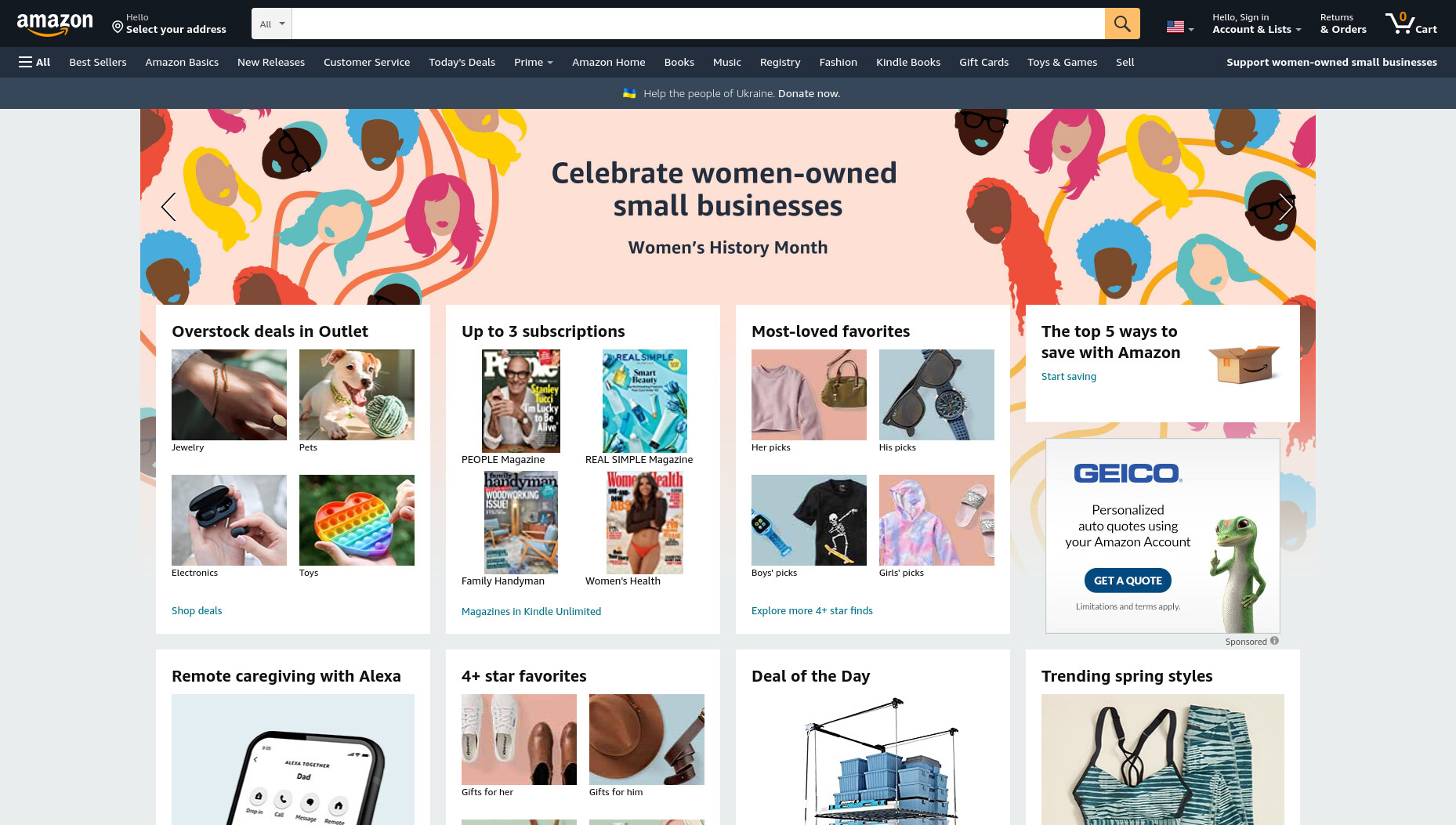1456x825 pixels.
Task: Click the Donate now link
Action: coord(809,93)
